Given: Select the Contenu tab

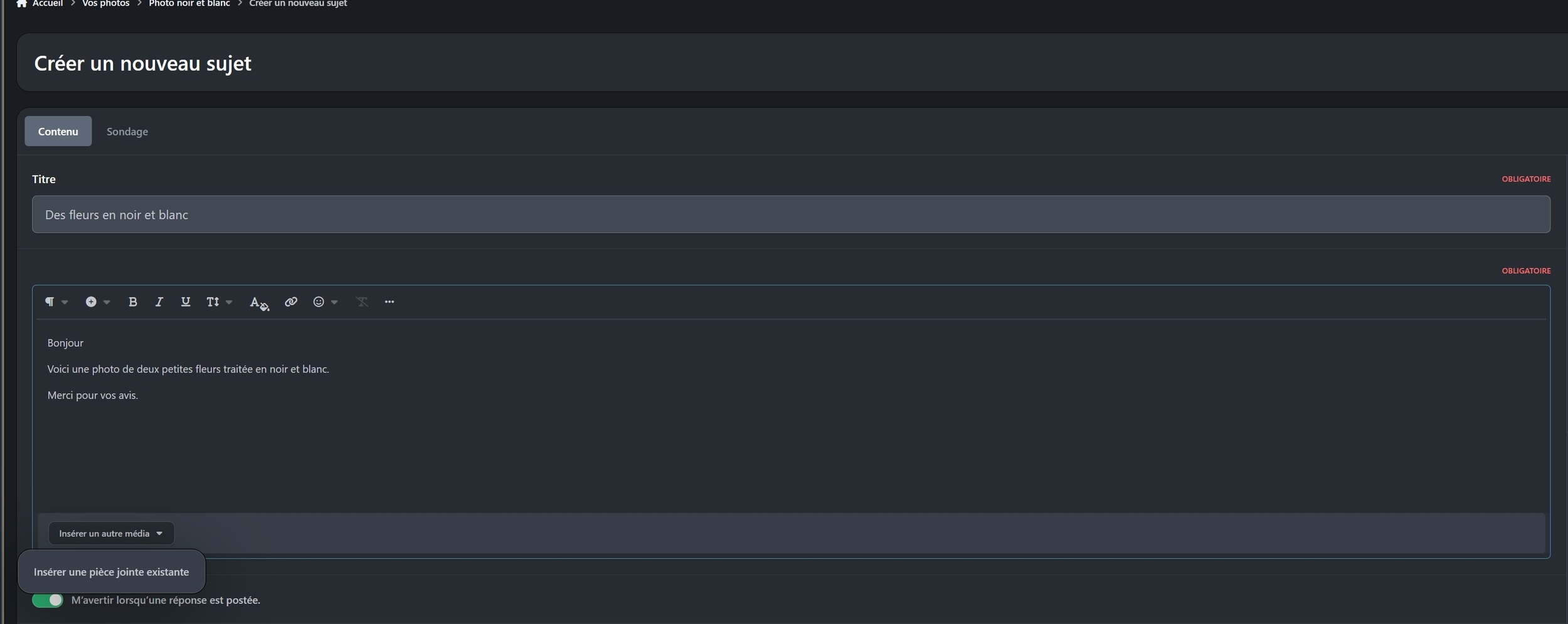Looking at the screenshot, I should (58, 131).
